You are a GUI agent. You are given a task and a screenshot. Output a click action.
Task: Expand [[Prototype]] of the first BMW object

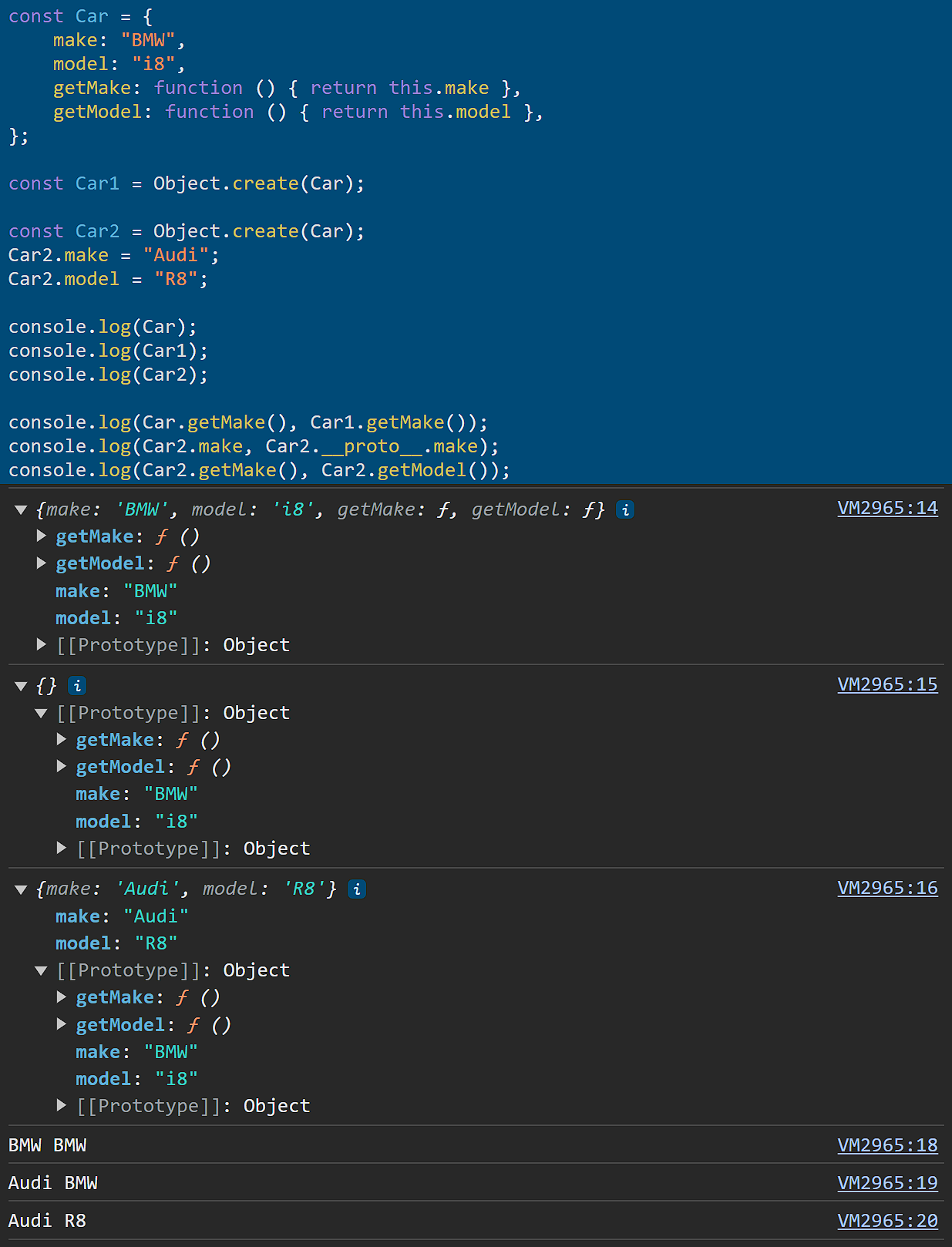42,644
